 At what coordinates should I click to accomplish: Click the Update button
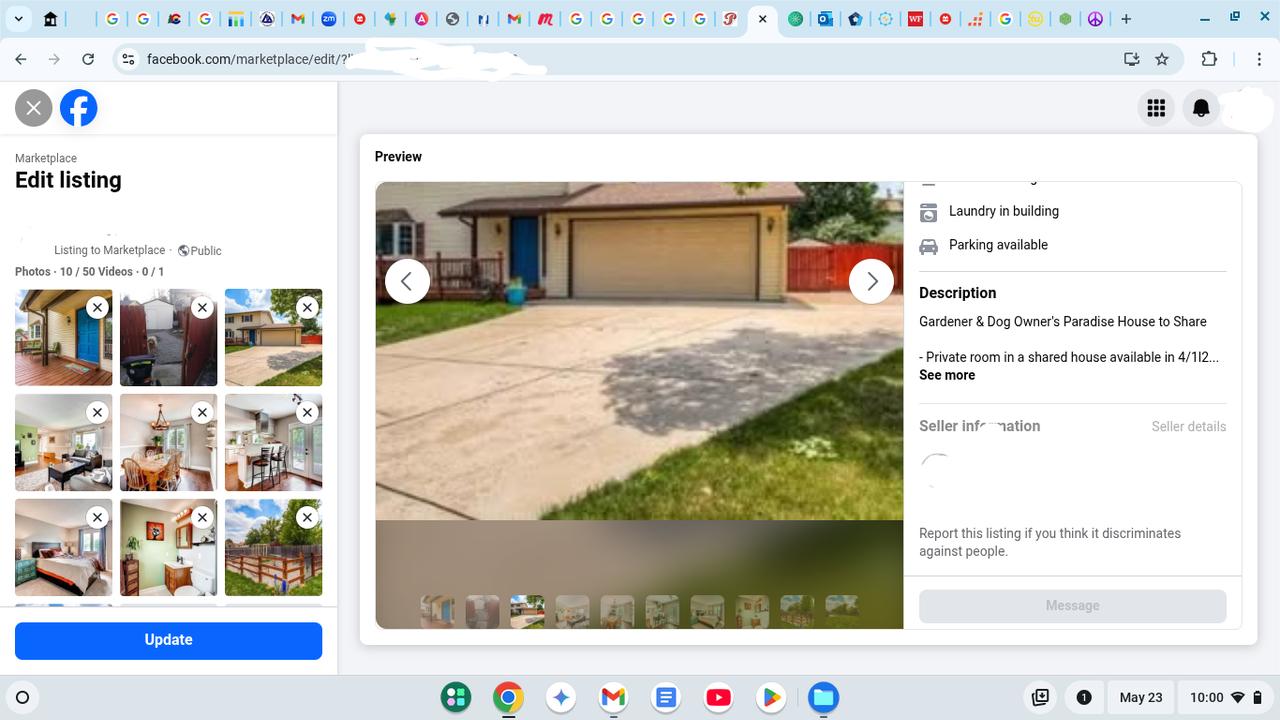coord(168,640)
